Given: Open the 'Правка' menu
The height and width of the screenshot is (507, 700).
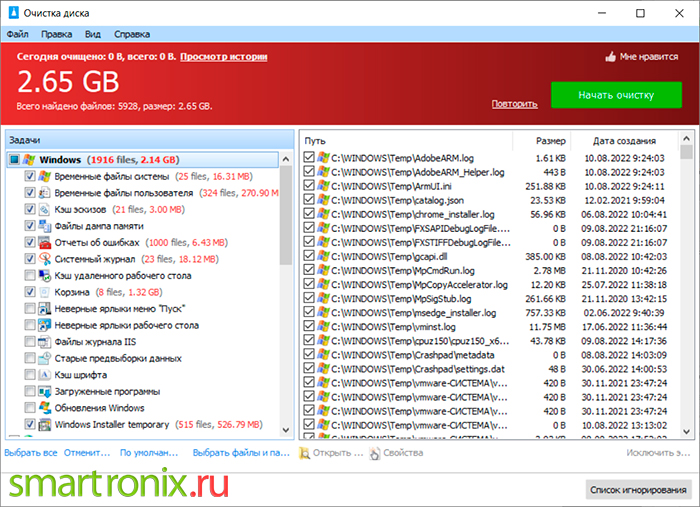Looking at the screenshot, I should [57, 34].
